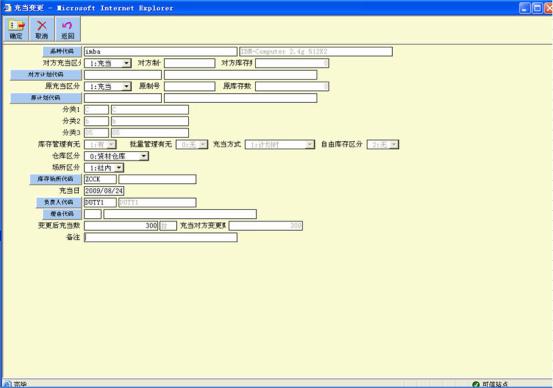553x388 pixels.
Task: Click the 返回 return toolbar icon
Action: pos(67,29)
